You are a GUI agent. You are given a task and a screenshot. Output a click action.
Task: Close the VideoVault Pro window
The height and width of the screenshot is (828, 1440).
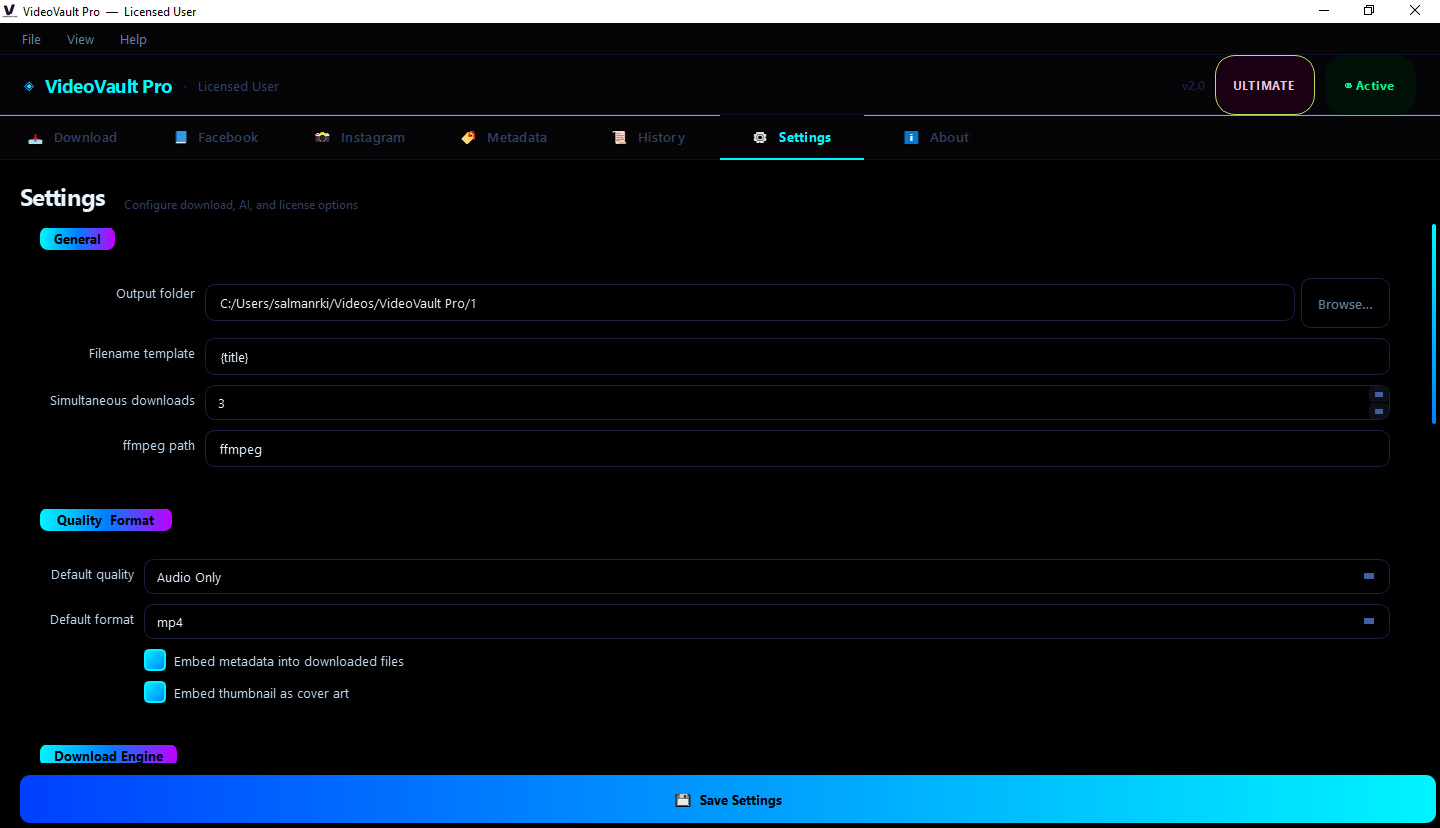point(1415,11)
